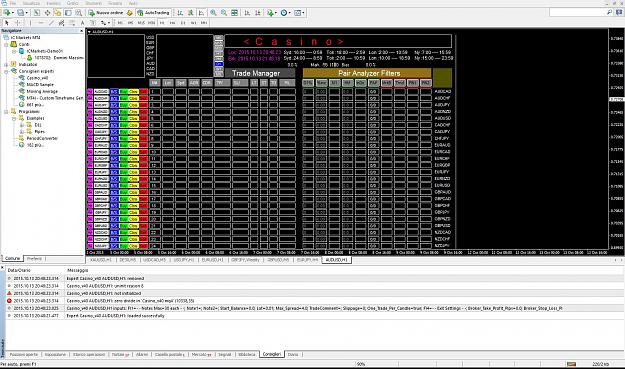
Task: Click the 'loaded successfully' log row
Action: coord(315,316)
